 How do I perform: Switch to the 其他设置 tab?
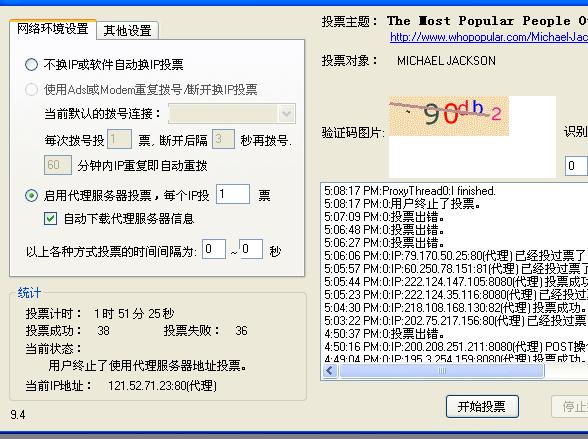[x=128, y=30]
